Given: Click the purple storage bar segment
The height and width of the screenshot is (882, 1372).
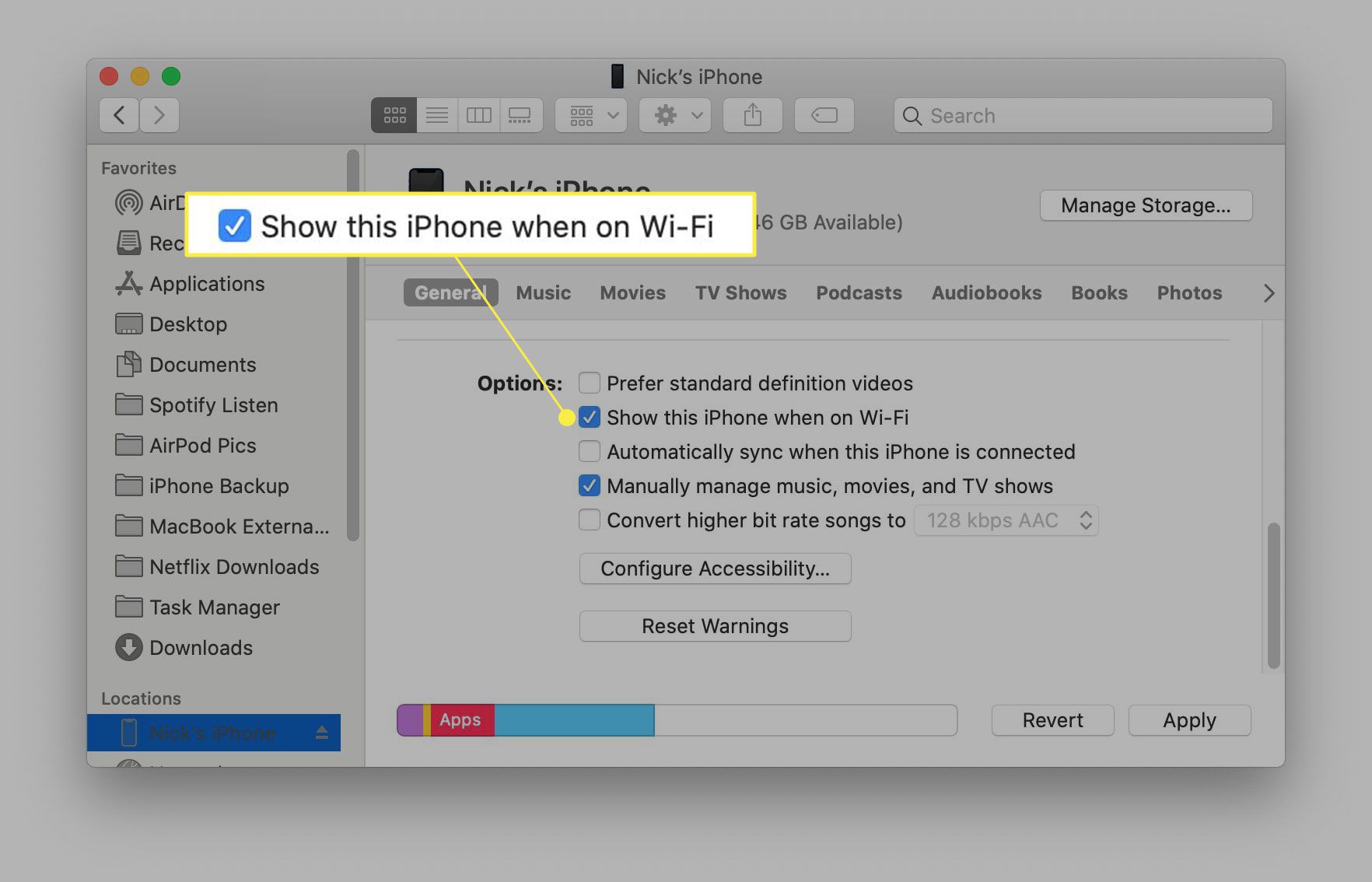Looking at the screenshot, I should point(410,720).
